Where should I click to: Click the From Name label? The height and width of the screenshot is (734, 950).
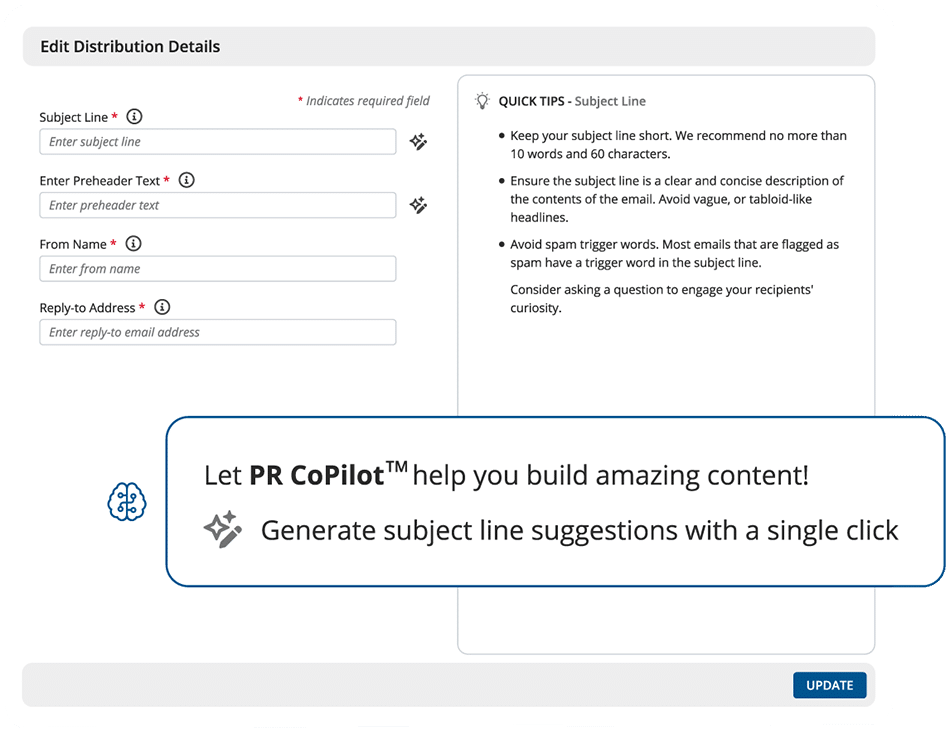tap(73, 244)
